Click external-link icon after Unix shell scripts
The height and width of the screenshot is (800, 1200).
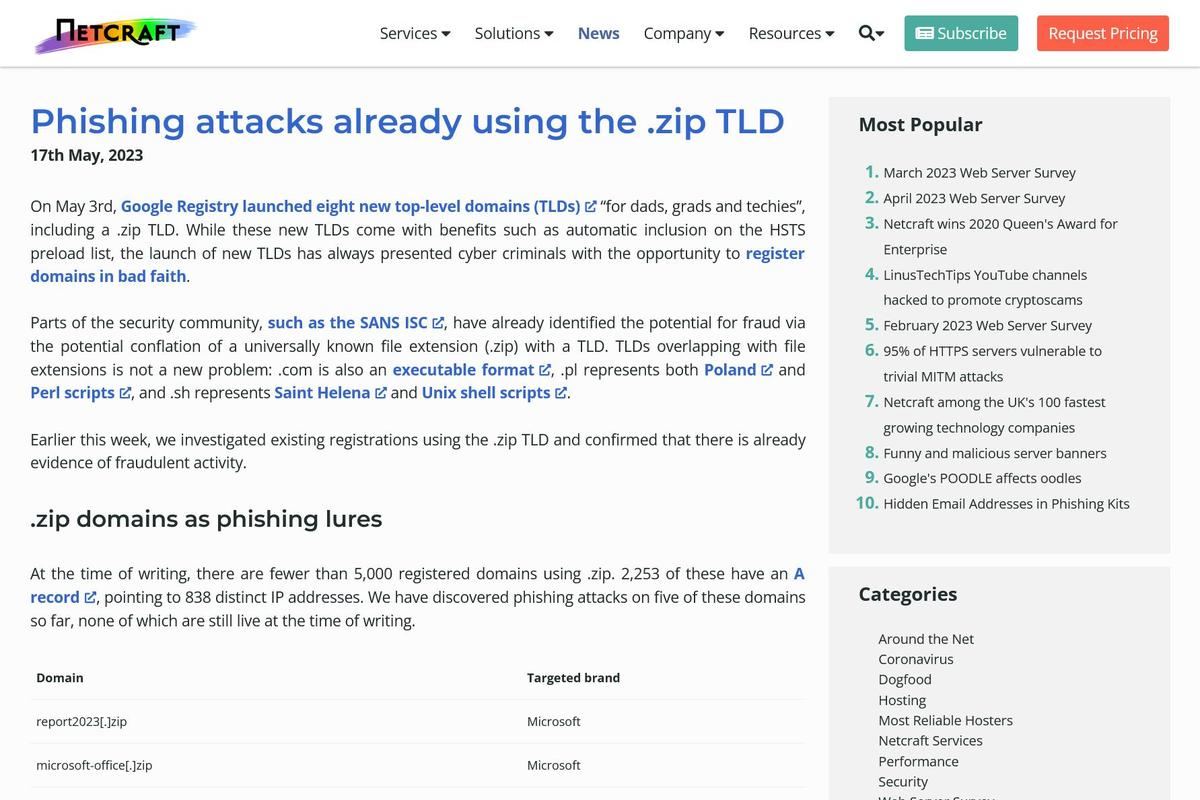tap(560, 393)
